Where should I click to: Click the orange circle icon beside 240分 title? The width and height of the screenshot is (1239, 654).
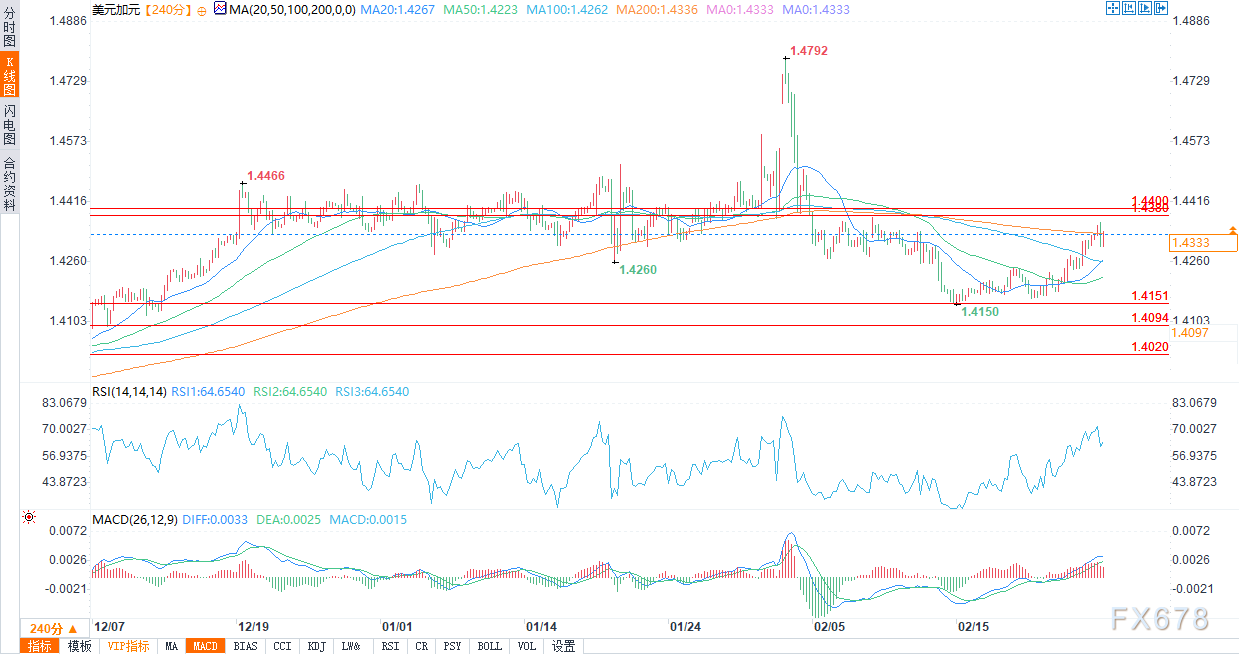pyautogui.click(x=202, y=10)
